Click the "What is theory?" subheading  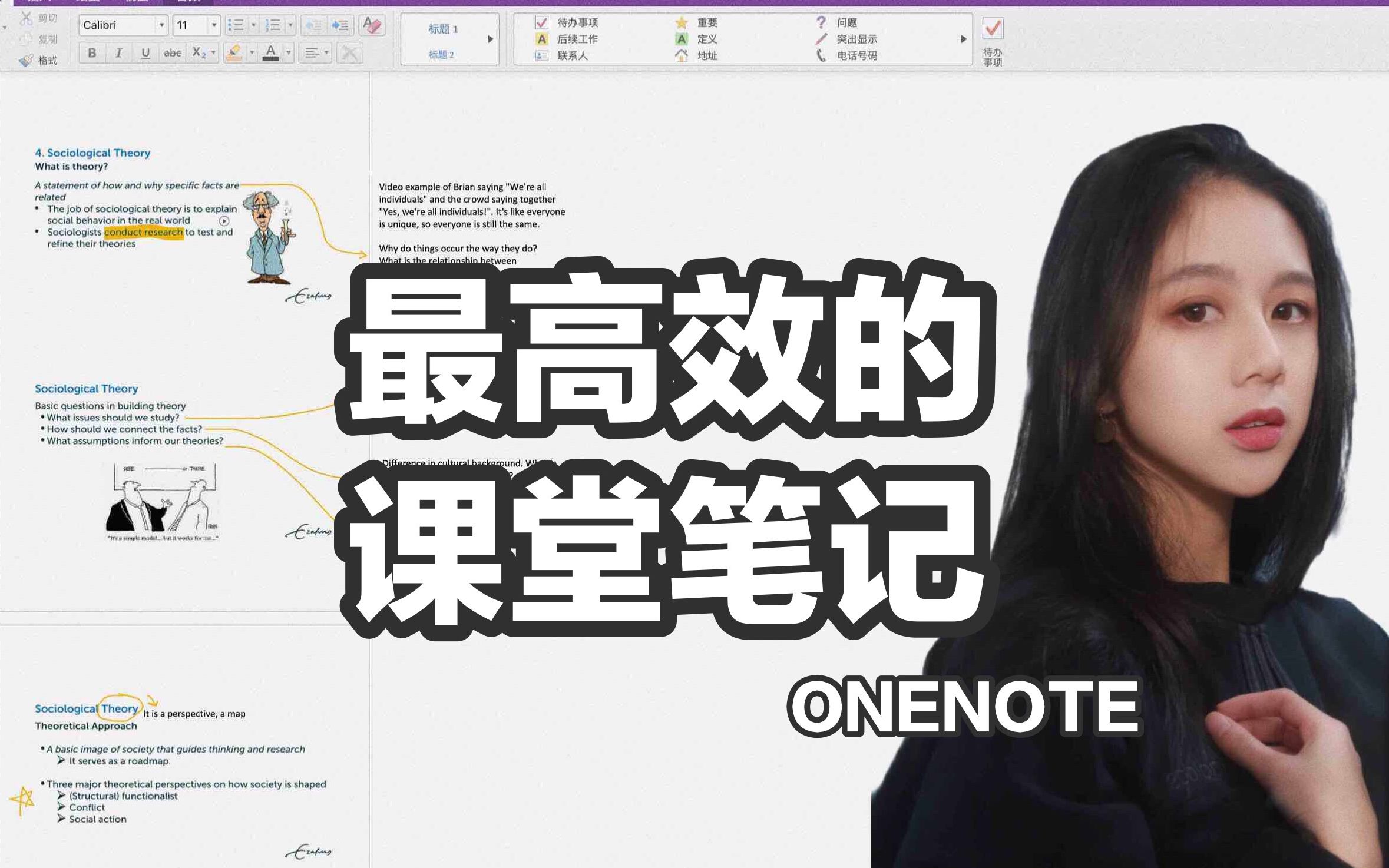71,167
